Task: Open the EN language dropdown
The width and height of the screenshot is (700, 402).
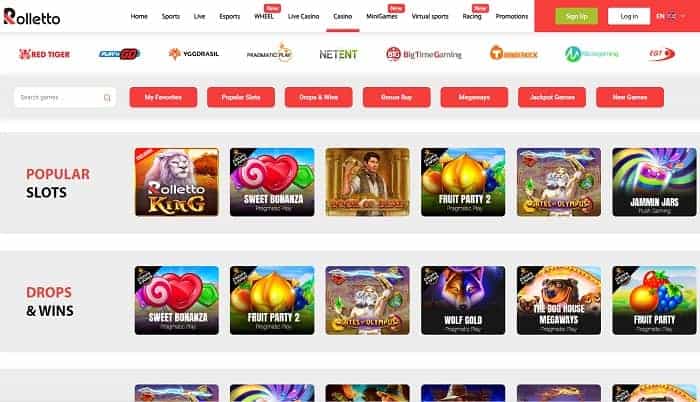Action: (667, 17)
